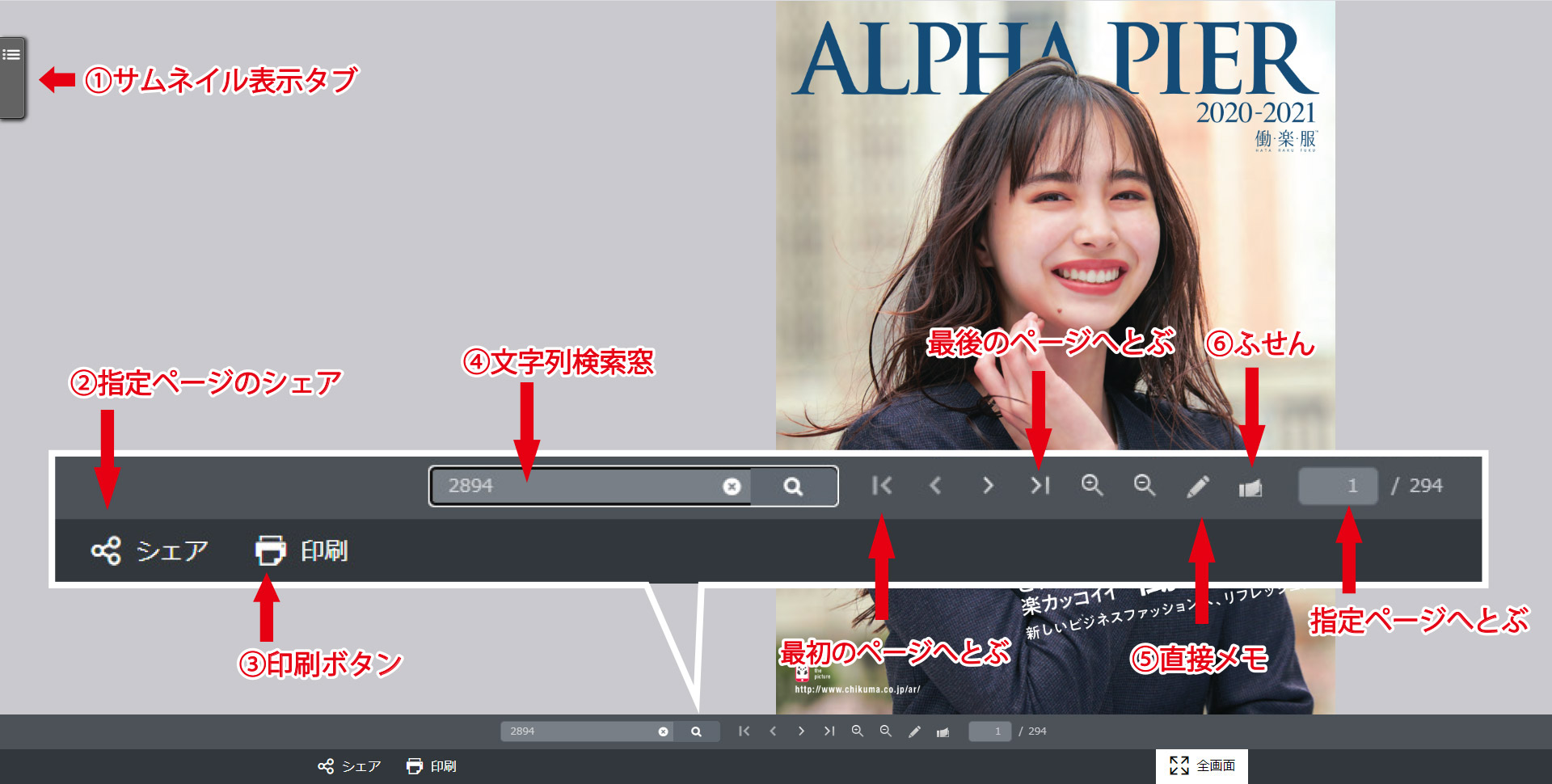The width and height of the screenshot is (1552, 784).
Task: Select sticky note tool in small bottom toolbar
Action: 943,732
